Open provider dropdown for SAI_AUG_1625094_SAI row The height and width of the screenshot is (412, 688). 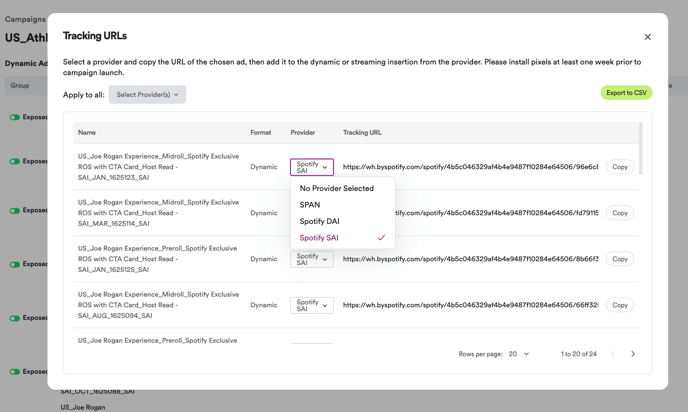[x=312, y=305]
